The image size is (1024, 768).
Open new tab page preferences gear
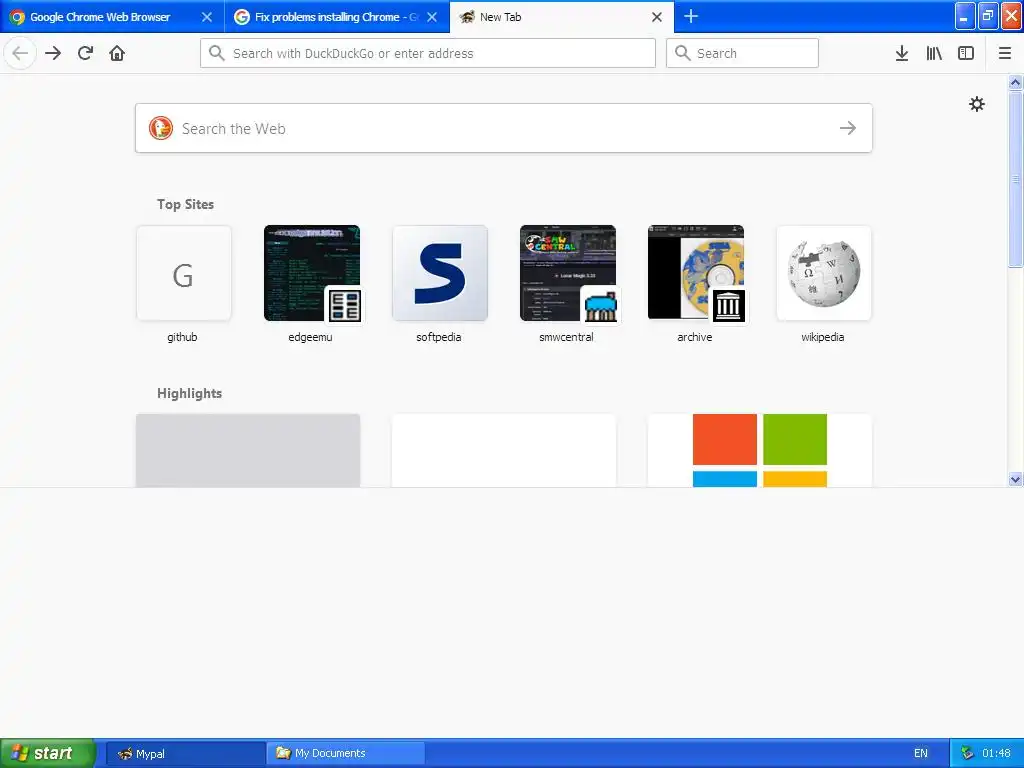[976, 104]
